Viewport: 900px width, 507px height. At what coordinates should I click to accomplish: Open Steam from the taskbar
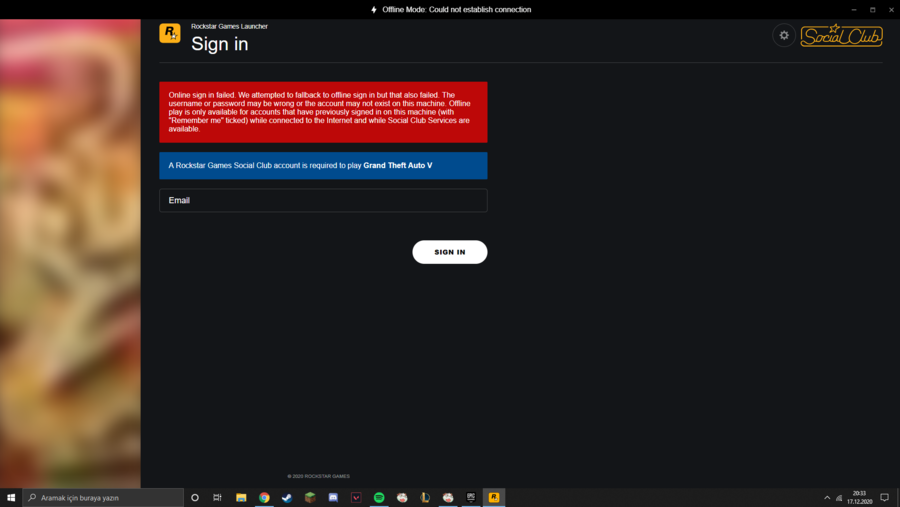click(287, 497)
